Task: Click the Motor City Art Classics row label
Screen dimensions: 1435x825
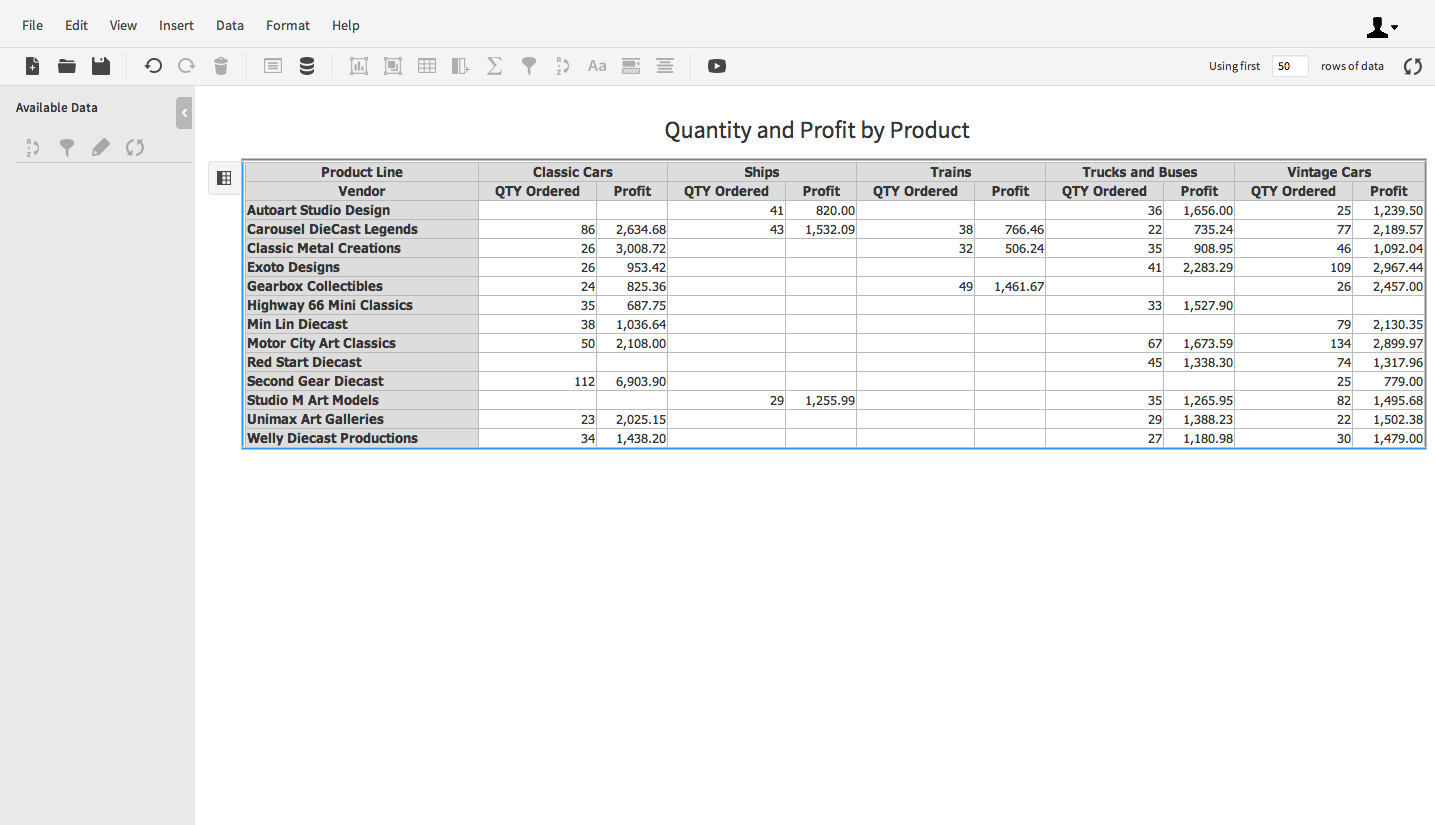Action: [362, 343]
